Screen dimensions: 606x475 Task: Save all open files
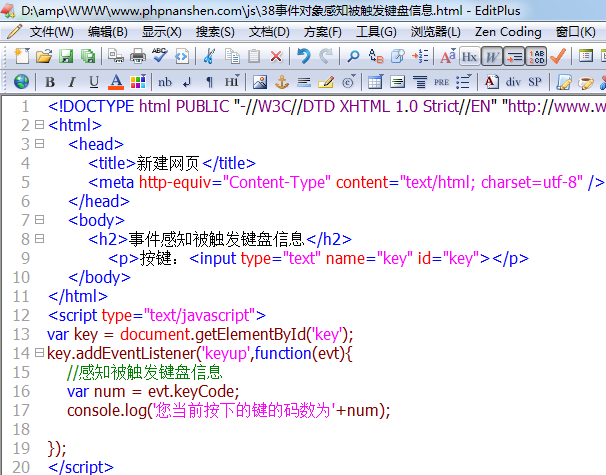[88, 56]
